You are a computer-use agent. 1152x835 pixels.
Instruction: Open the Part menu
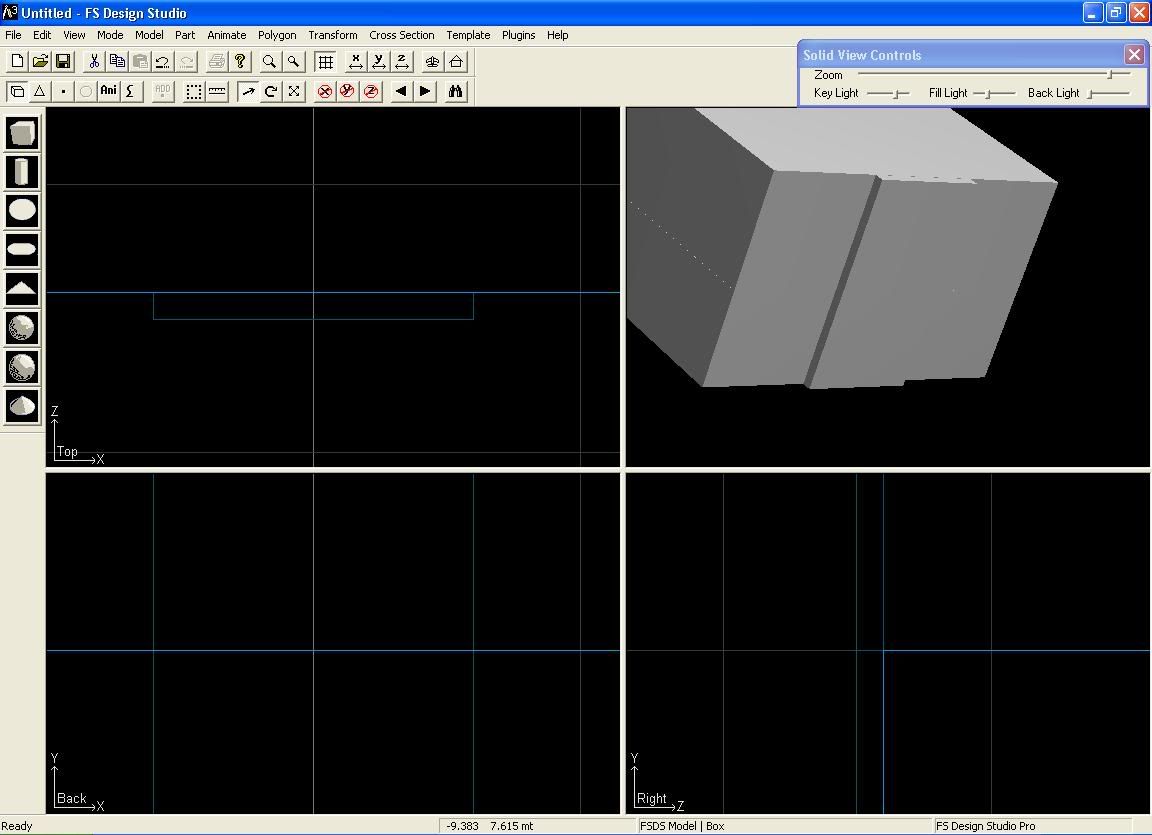(x=185, y=35)
